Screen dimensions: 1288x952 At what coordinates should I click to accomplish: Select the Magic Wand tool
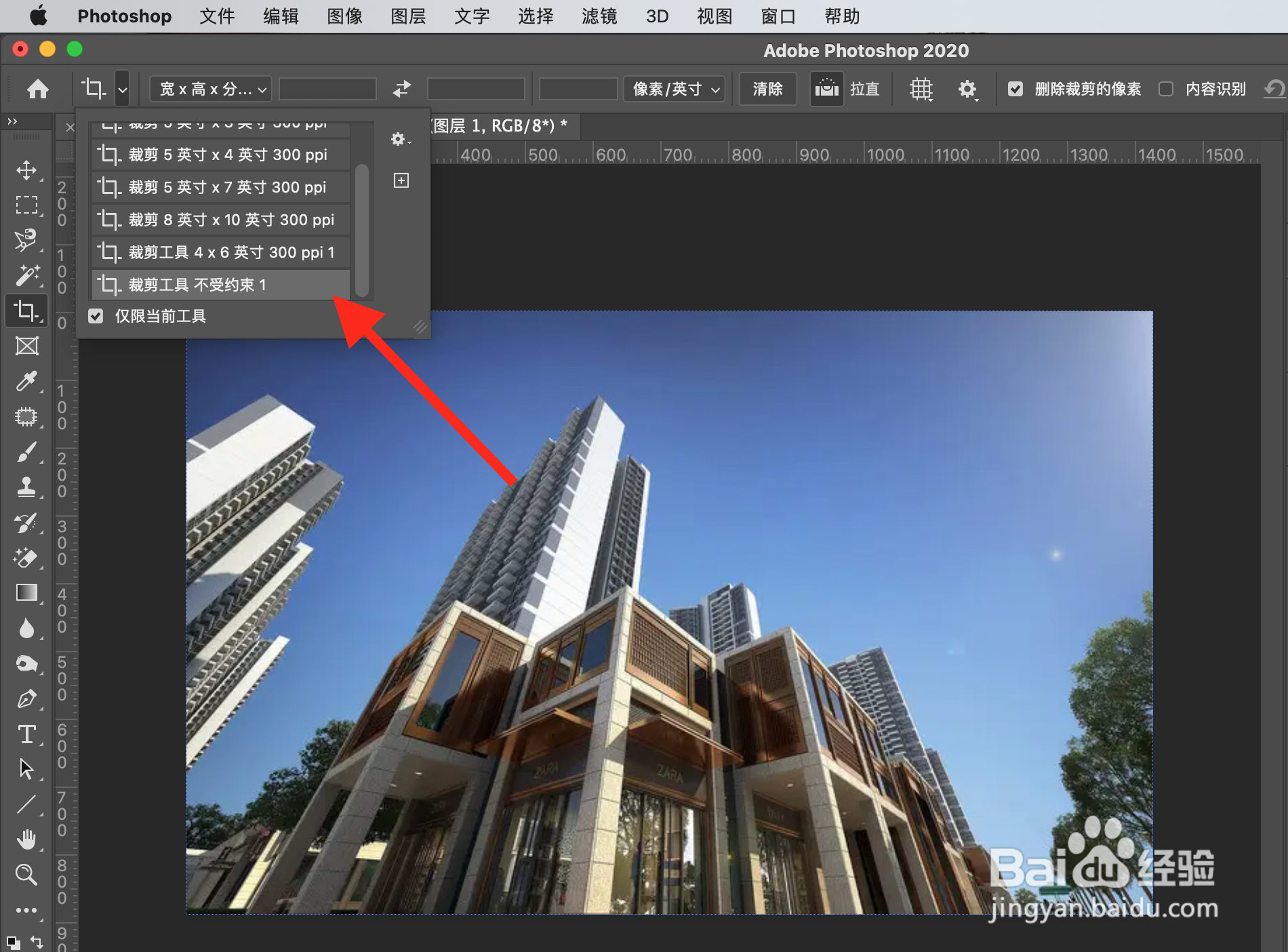[26, 275]
